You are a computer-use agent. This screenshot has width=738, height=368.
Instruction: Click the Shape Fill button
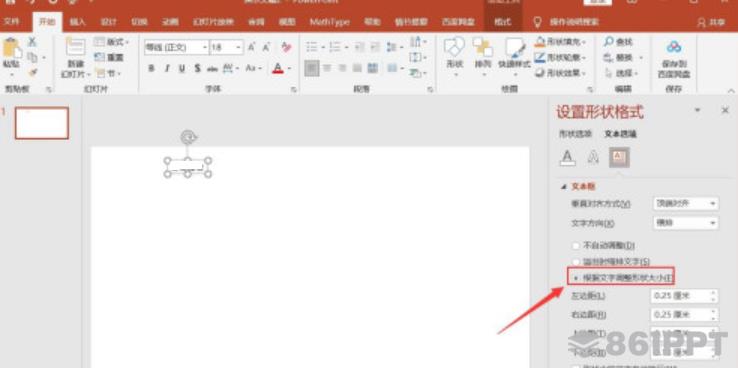pyautogui.click(x=560, y=42)
